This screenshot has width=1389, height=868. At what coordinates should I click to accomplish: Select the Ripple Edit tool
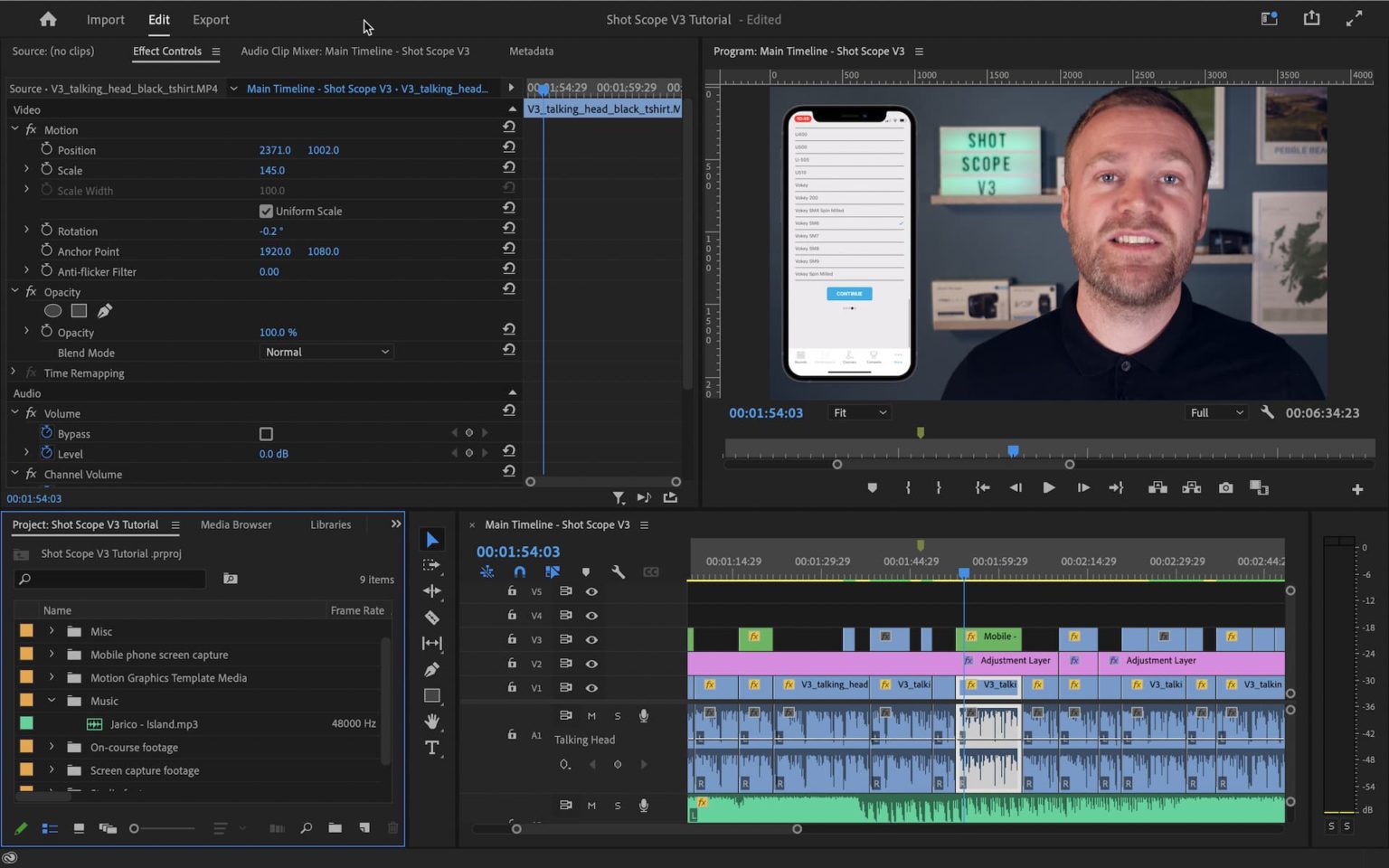[431, 590]
